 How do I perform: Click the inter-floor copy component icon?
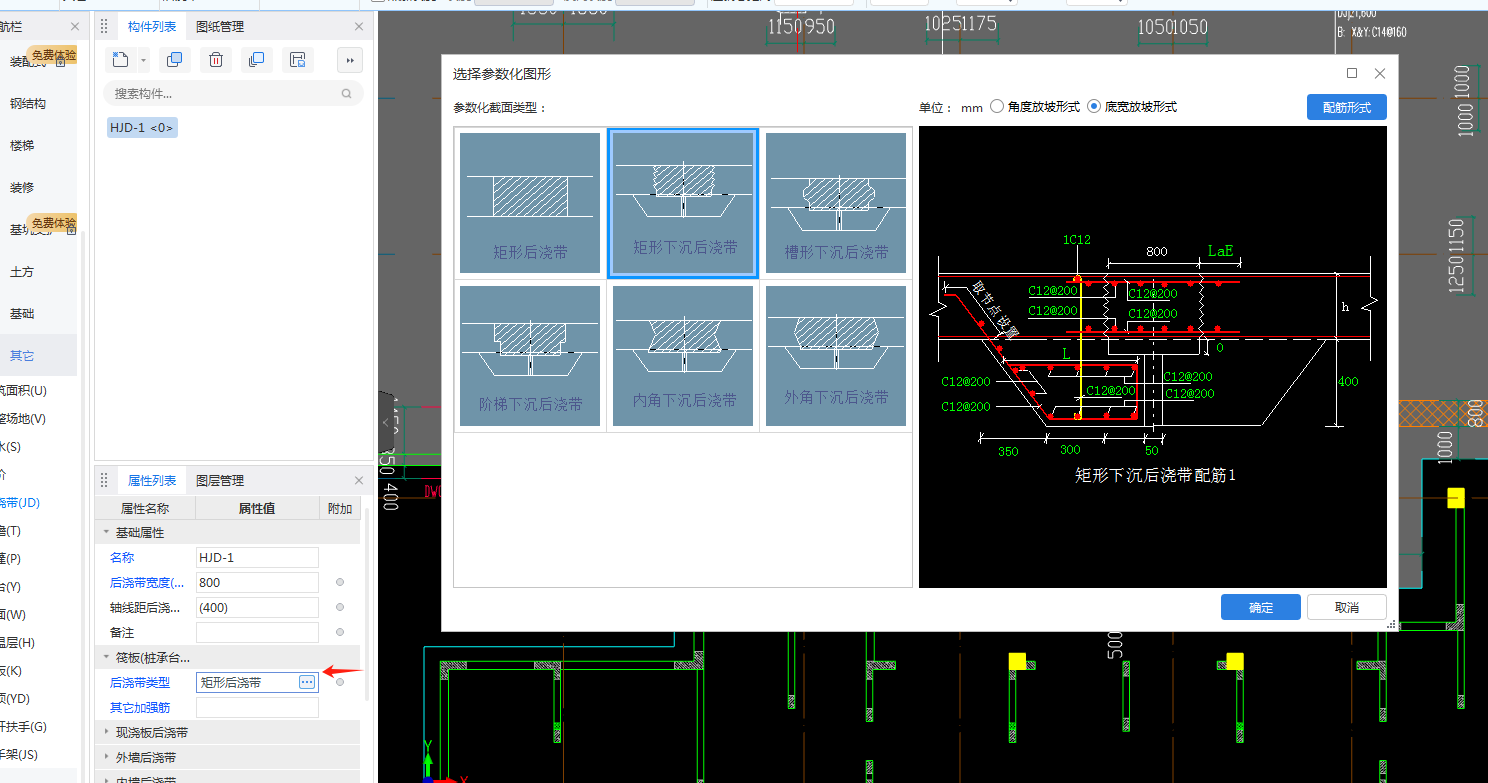pyautogui.click(x=256, y=60)
